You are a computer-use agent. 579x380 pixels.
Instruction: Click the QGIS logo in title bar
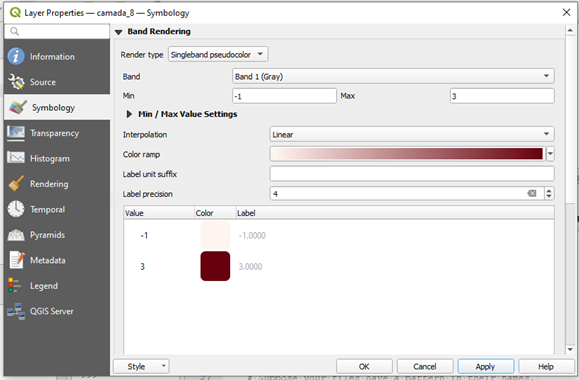point(15,13)
